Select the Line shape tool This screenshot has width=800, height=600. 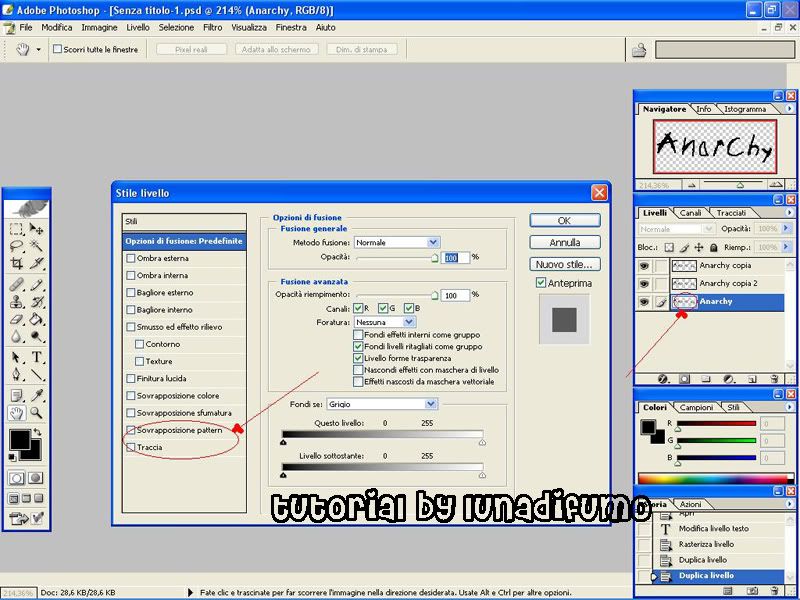36,374
